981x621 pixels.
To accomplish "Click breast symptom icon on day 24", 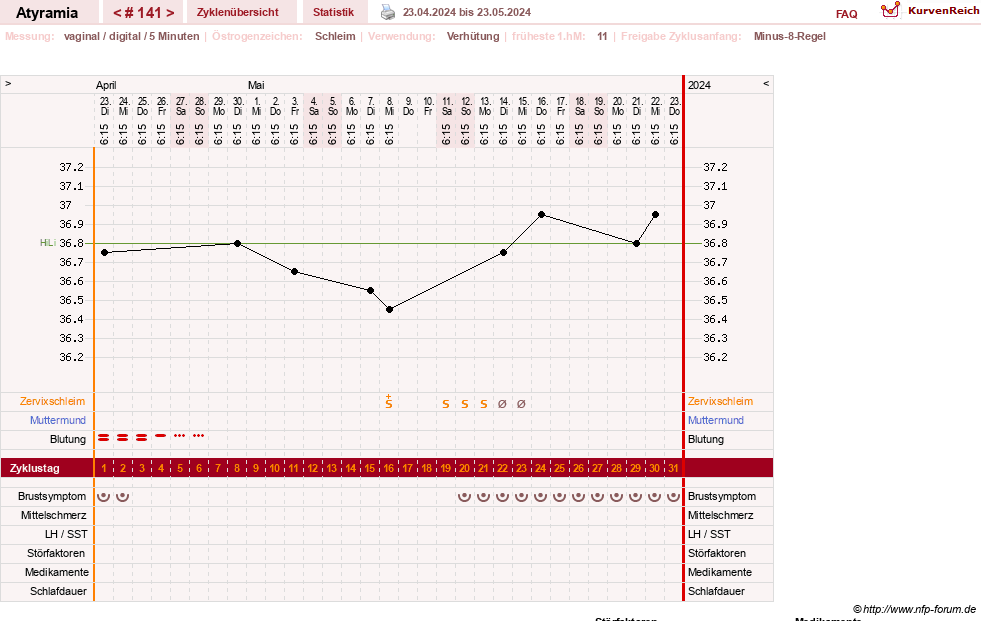I will [540, 497].
